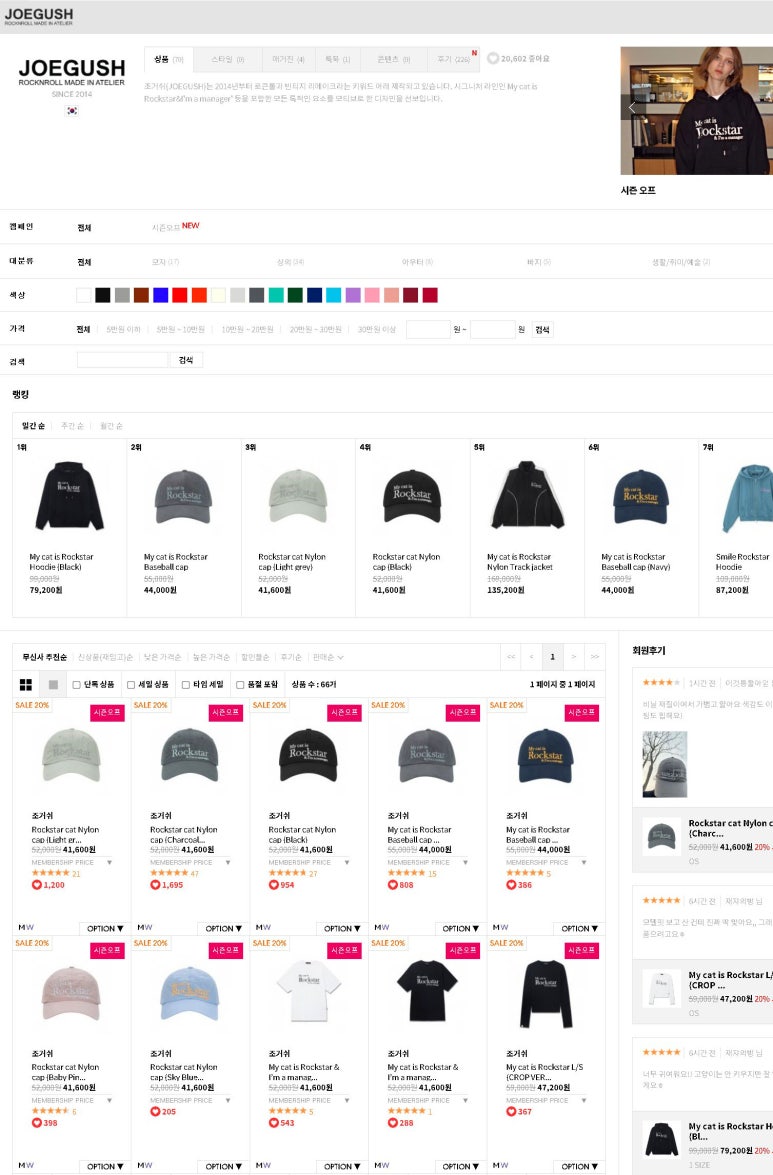Pick the black color swatch

[103, 295]
